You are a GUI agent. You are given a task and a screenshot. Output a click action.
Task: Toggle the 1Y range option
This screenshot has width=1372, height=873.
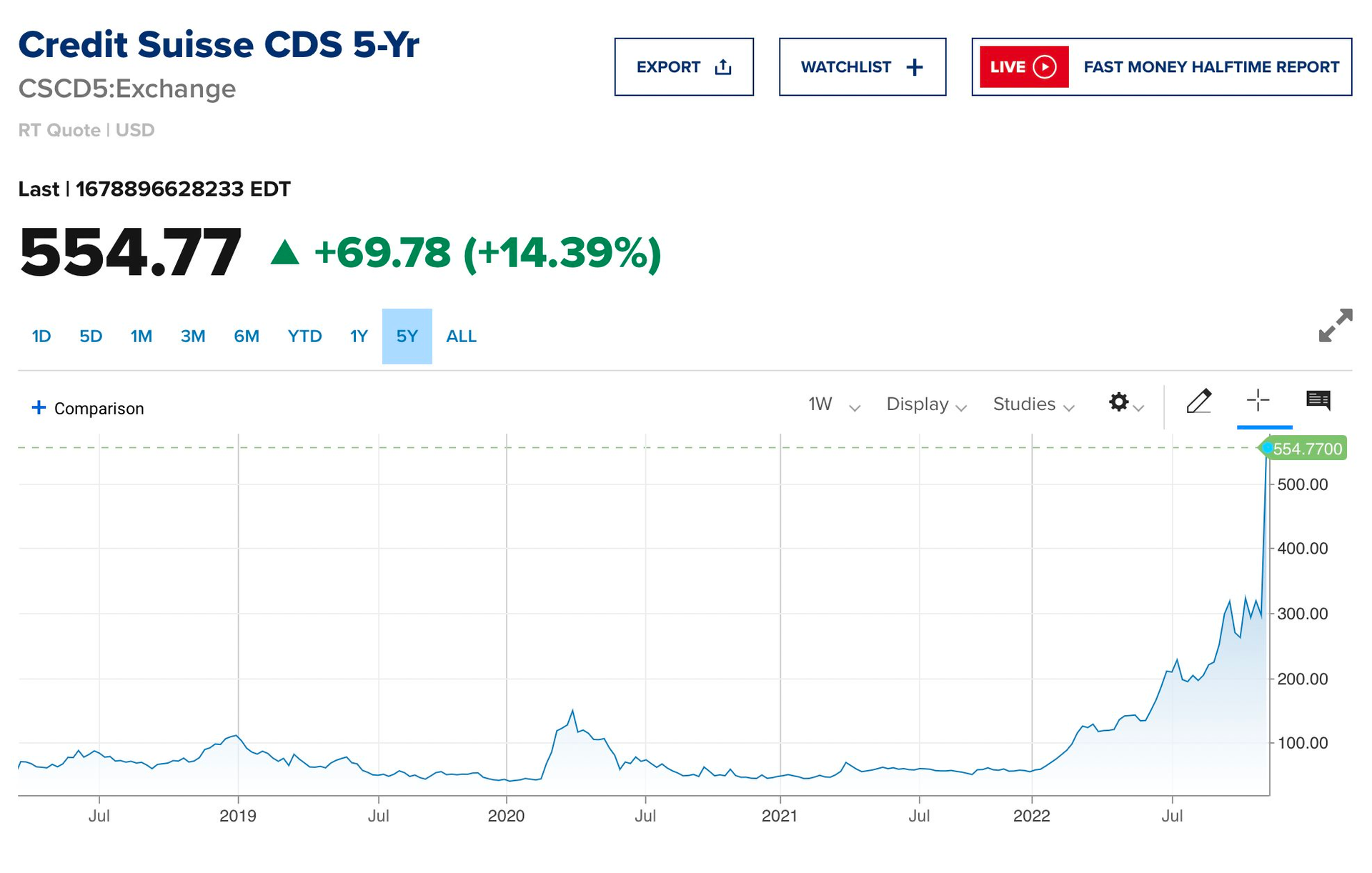pyautogui.click(x=359, y=336)
